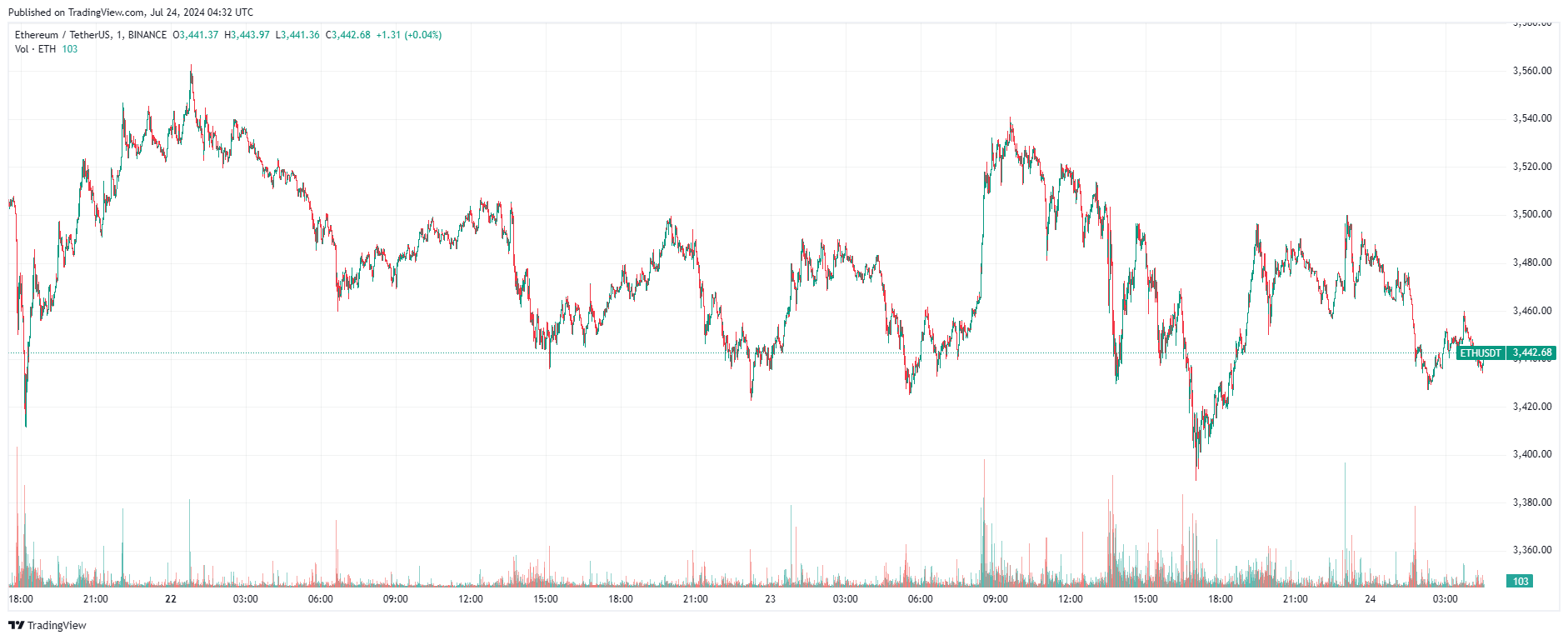Click the open value 'O3,441.37'
Image resolution: width=1568 pixels, height=640 pixels.
(196, 35)
